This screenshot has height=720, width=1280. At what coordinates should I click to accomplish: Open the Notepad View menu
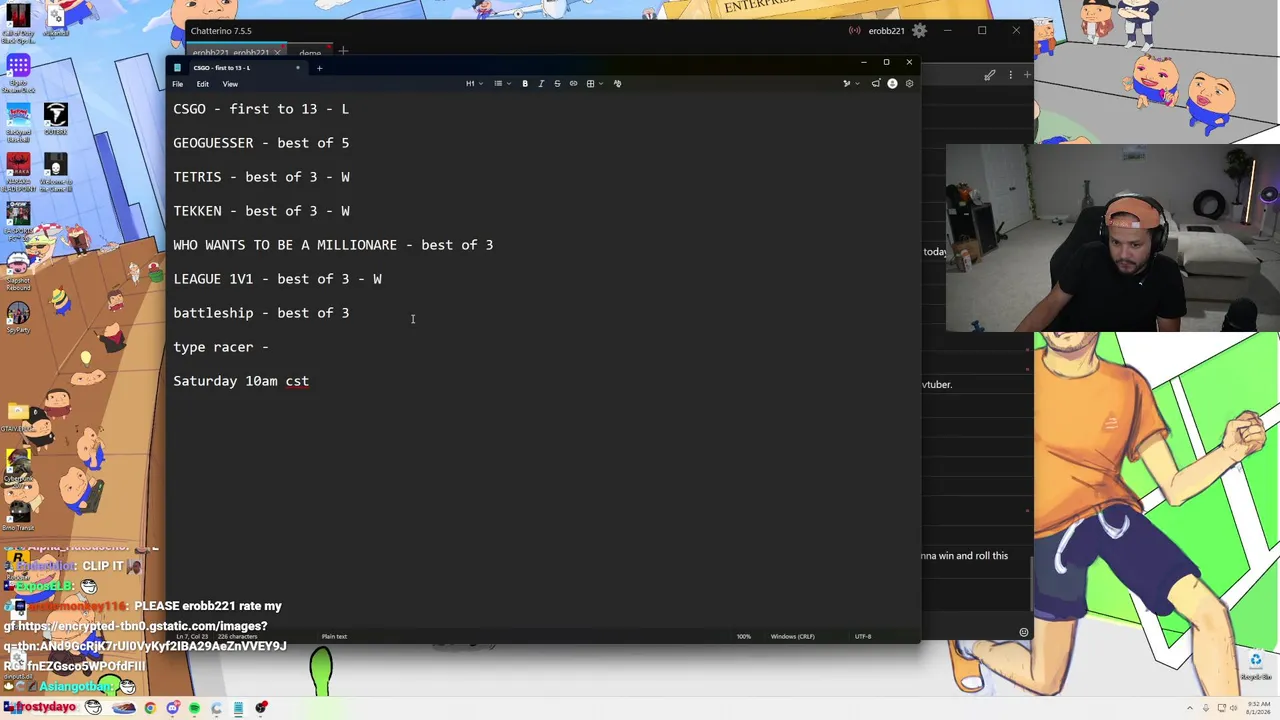point(230,84)
